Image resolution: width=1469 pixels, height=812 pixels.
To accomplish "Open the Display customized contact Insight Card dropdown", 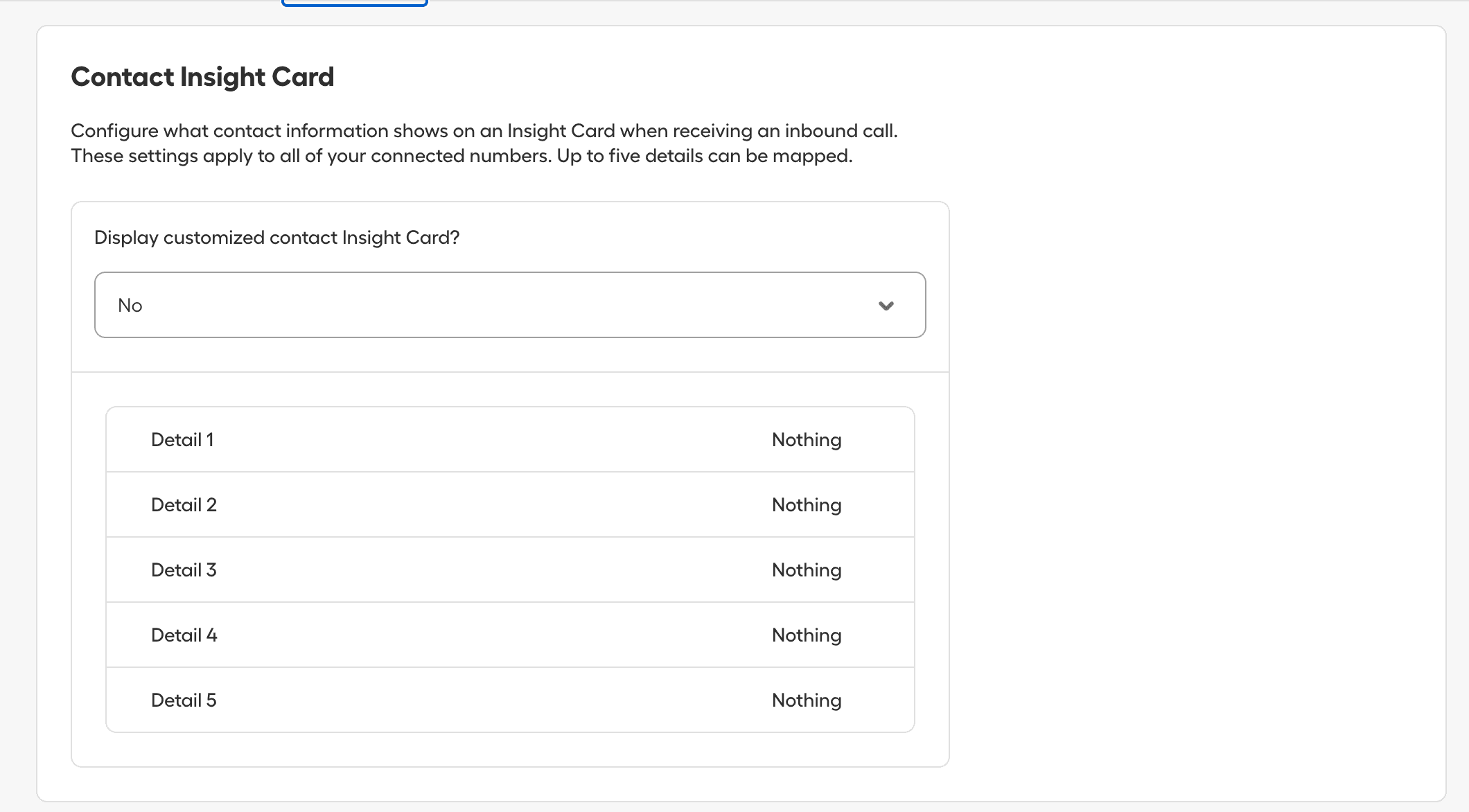I will [x=509, y=305].
